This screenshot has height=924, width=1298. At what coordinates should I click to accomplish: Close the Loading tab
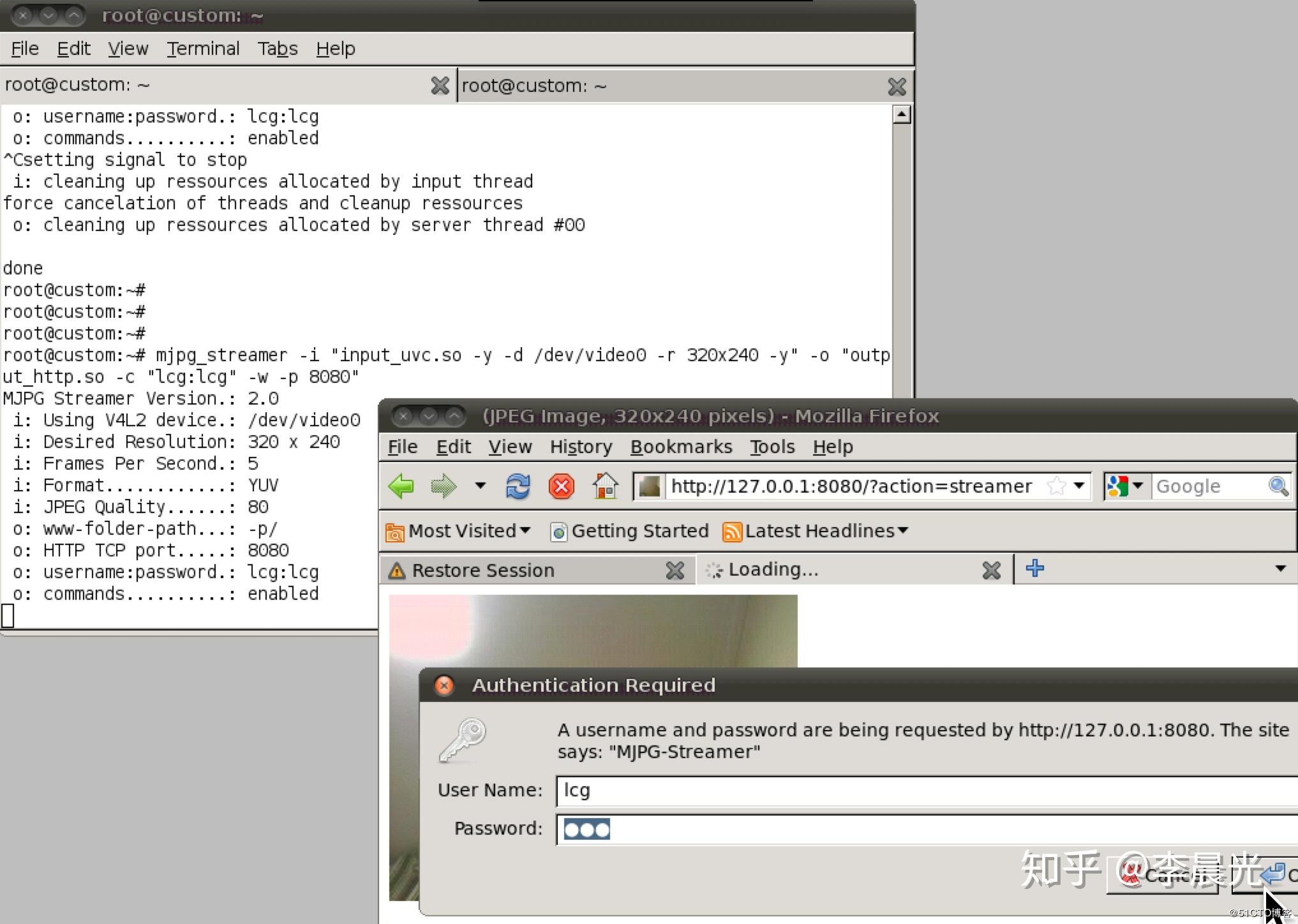991,570
